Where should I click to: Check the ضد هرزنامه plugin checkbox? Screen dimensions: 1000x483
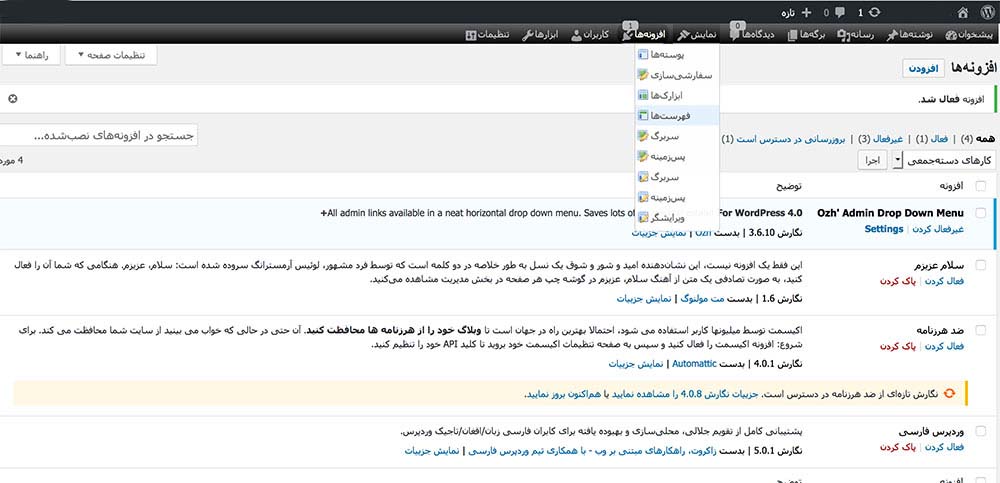tap(980, 330)
